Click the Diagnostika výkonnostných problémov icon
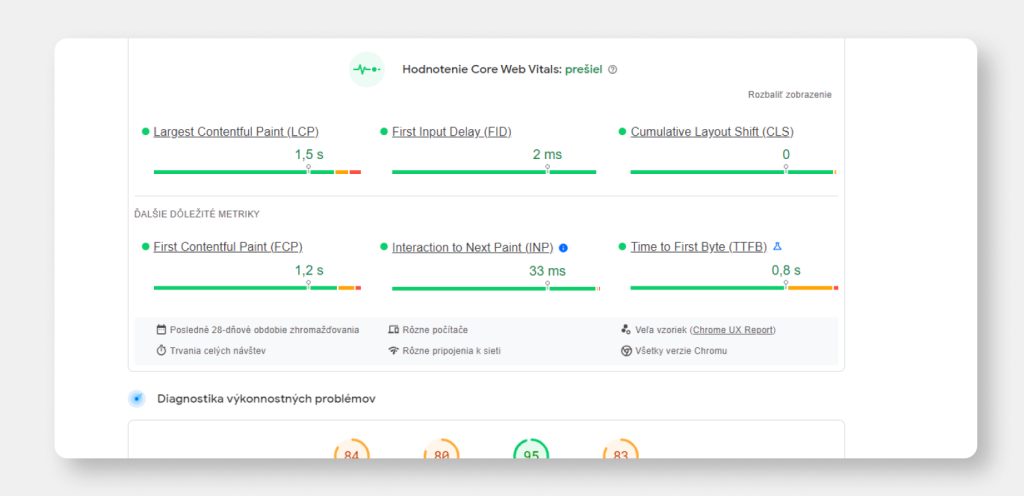This screenshot has width=1024, height=496. 137,399
